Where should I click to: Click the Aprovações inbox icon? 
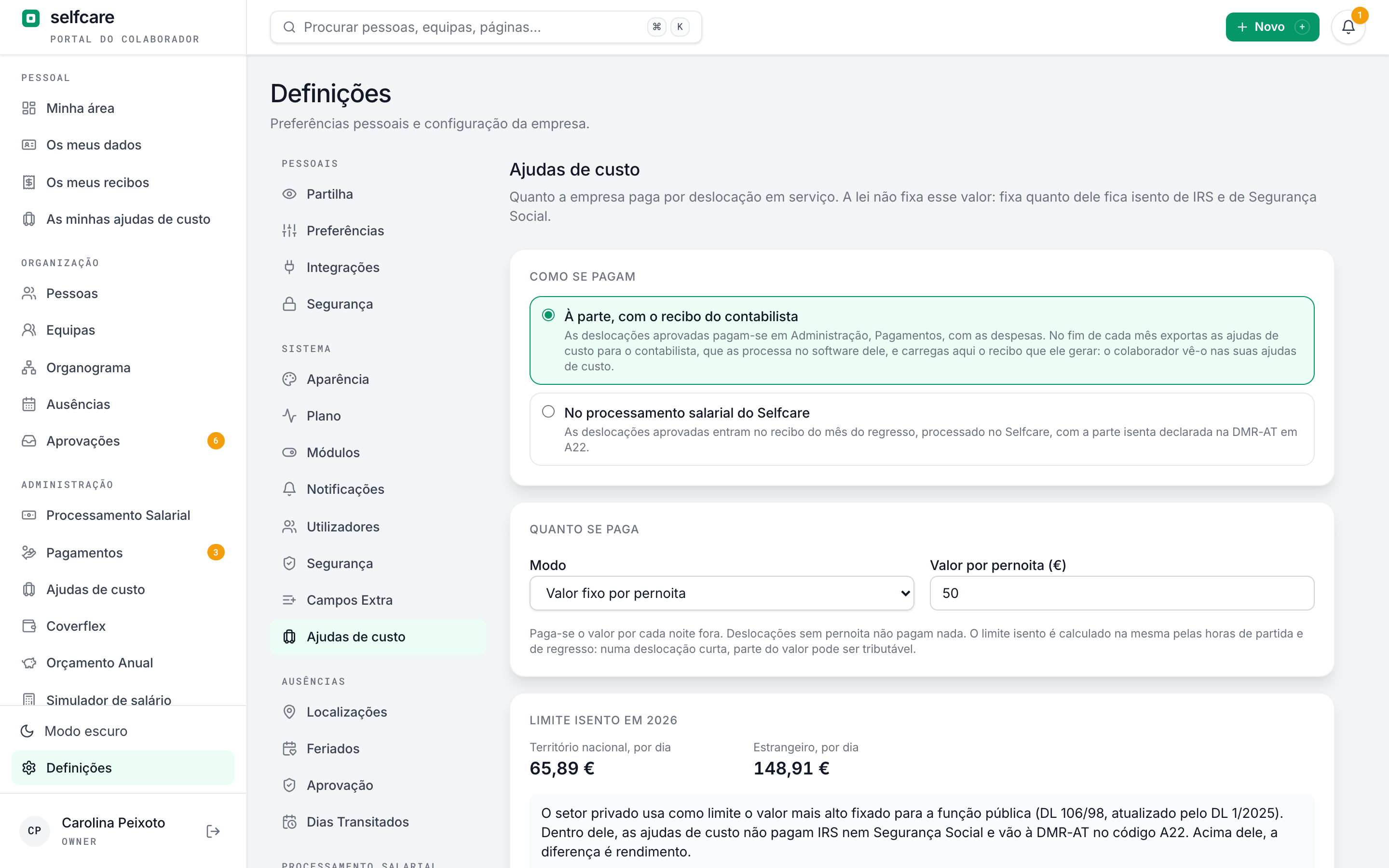(29, 441)
